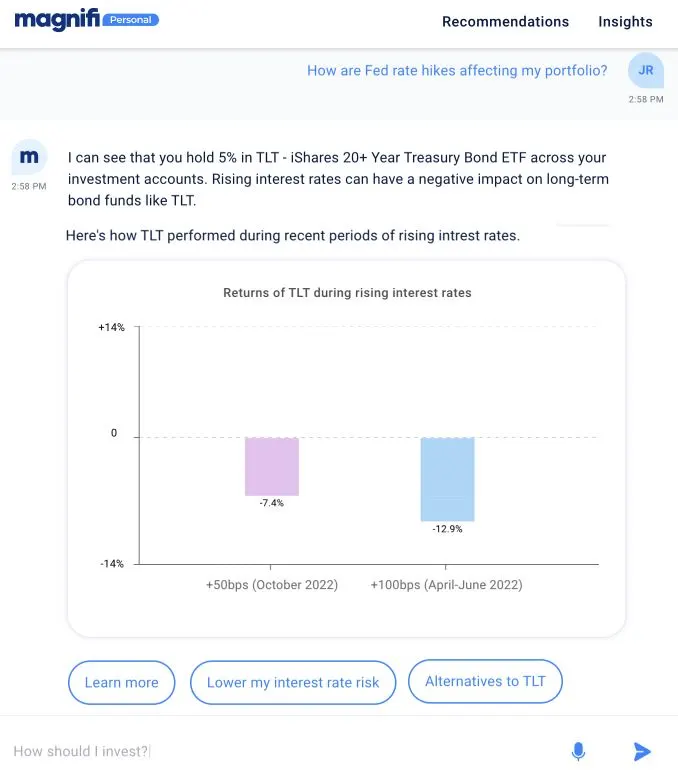This screenshot has width=678, height=770.
Task: Click the chart title about TLT returns
Action: (347, 293)
